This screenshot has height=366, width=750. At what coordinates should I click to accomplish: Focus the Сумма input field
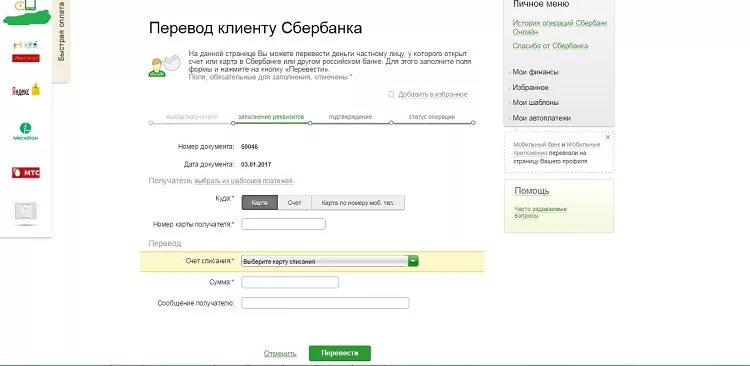point(290,282)
